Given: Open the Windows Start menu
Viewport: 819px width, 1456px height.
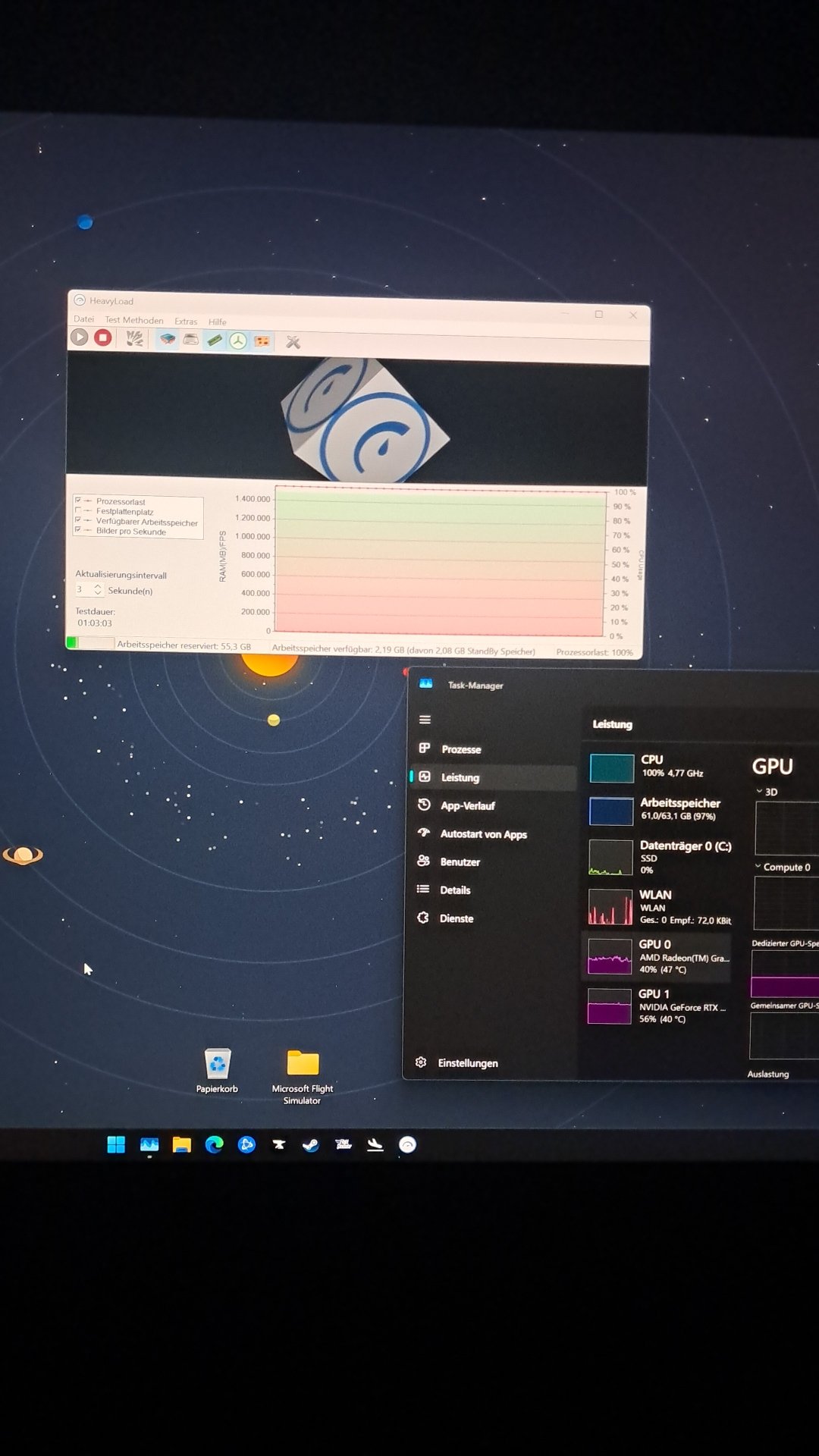Looking at the screenshot, I should pos(116,1144).
